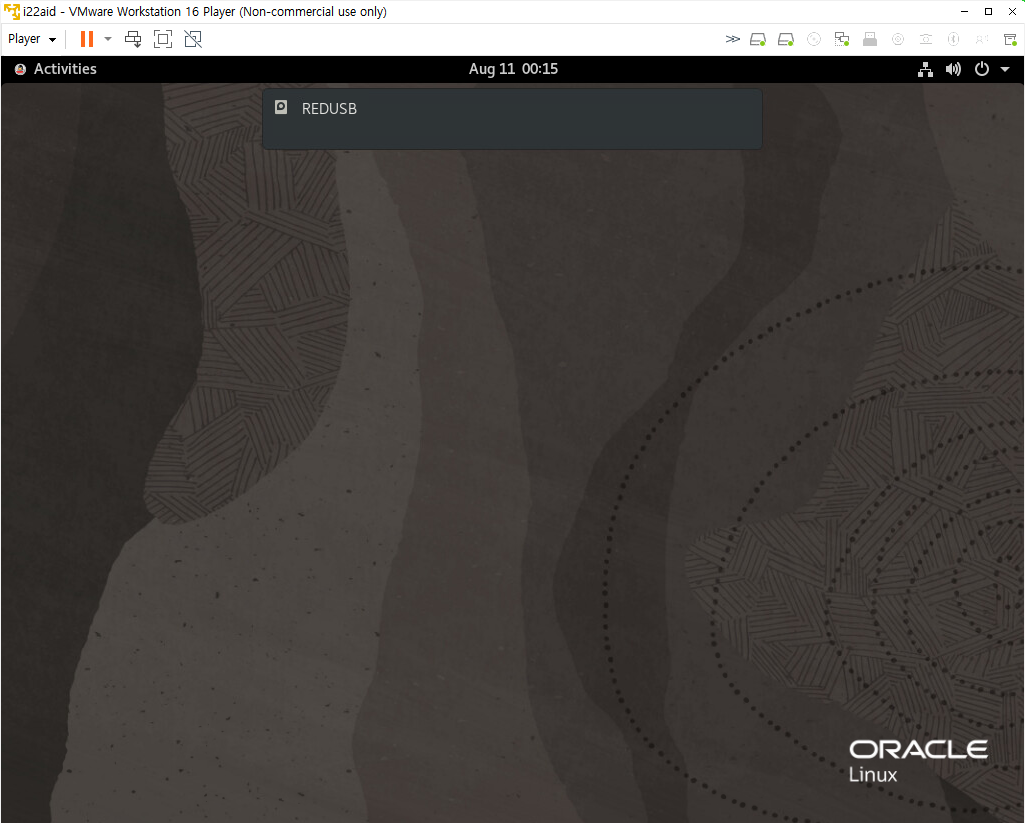Click the CD/DVD drive device icon
Viewport: 1025px width, 823px height.
click(x=814, y=39)
